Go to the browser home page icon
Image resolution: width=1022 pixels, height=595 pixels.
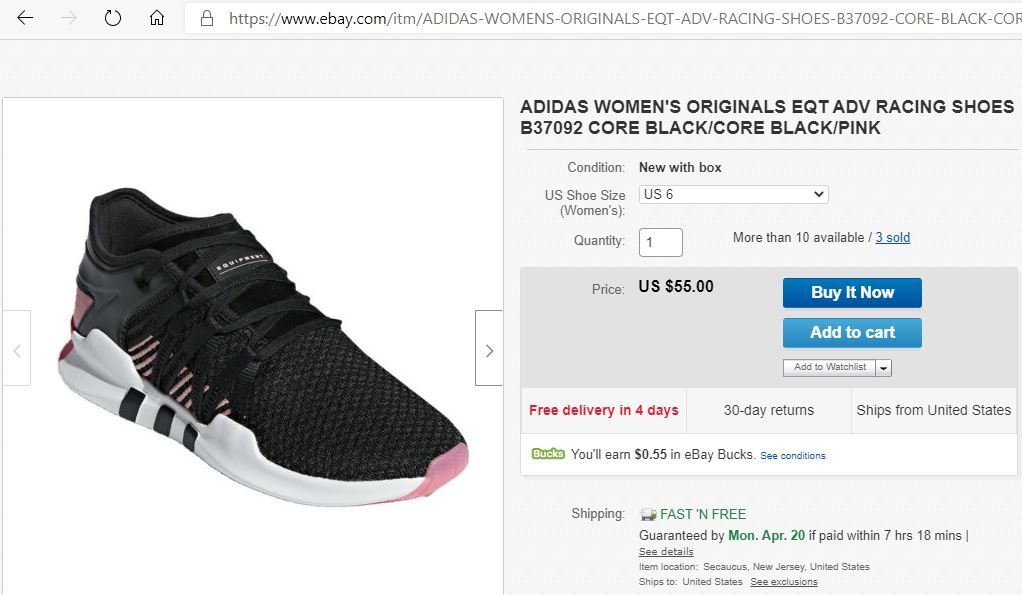click(x=157, y=18)
